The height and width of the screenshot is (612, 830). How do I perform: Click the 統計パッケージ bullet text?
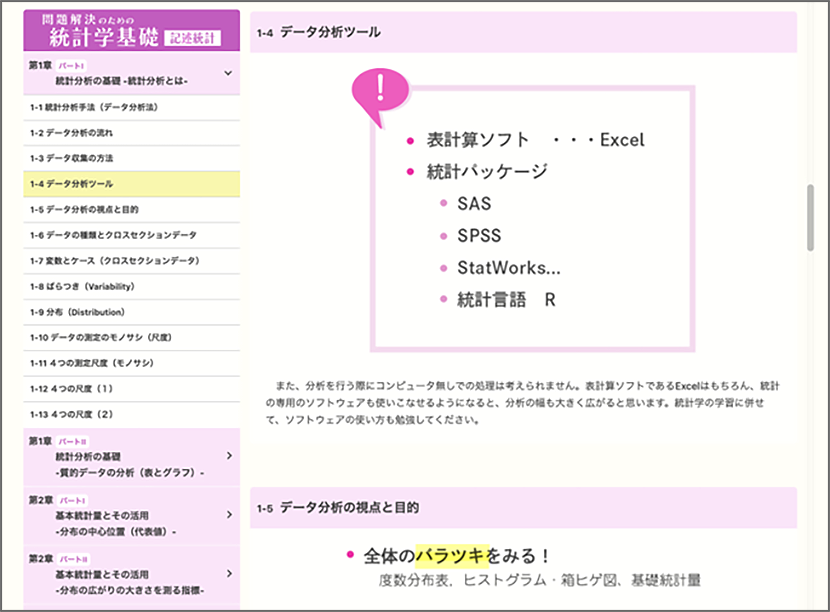pos(486,172)
